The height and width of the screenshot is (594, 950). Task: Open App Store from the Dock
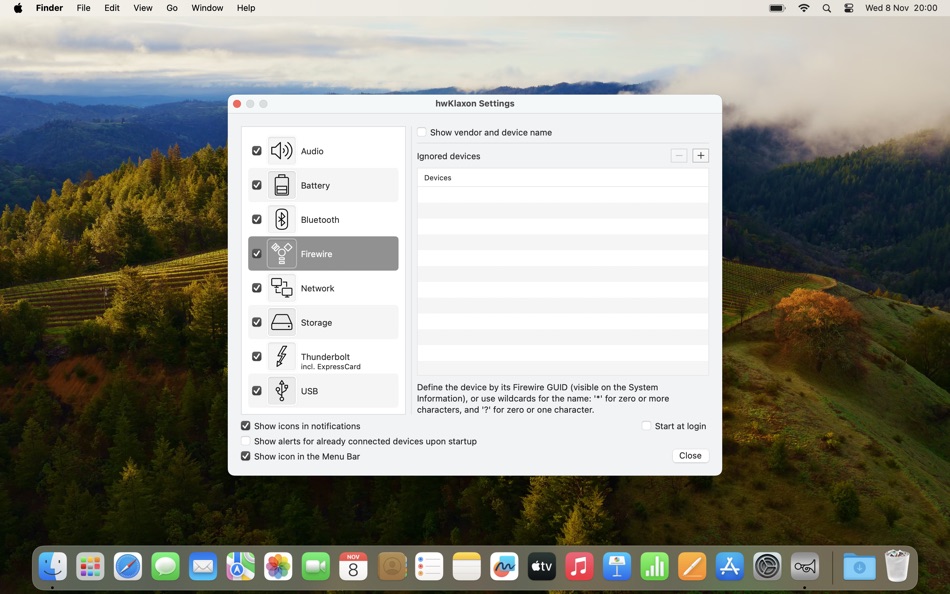tap(729, 567)
